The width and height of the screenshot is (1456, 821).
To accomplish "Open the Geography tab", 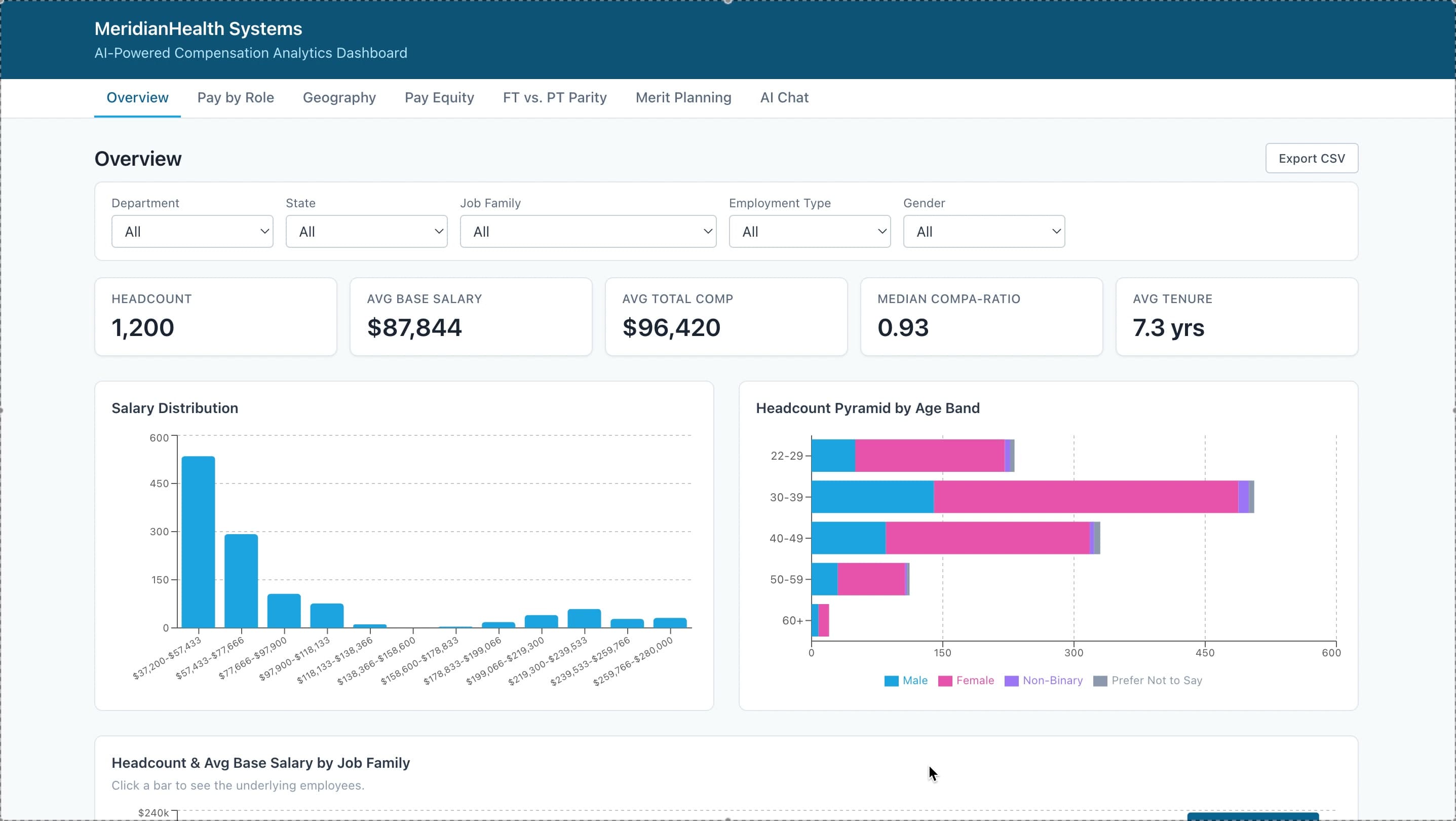I will click(x=339, y=98).
